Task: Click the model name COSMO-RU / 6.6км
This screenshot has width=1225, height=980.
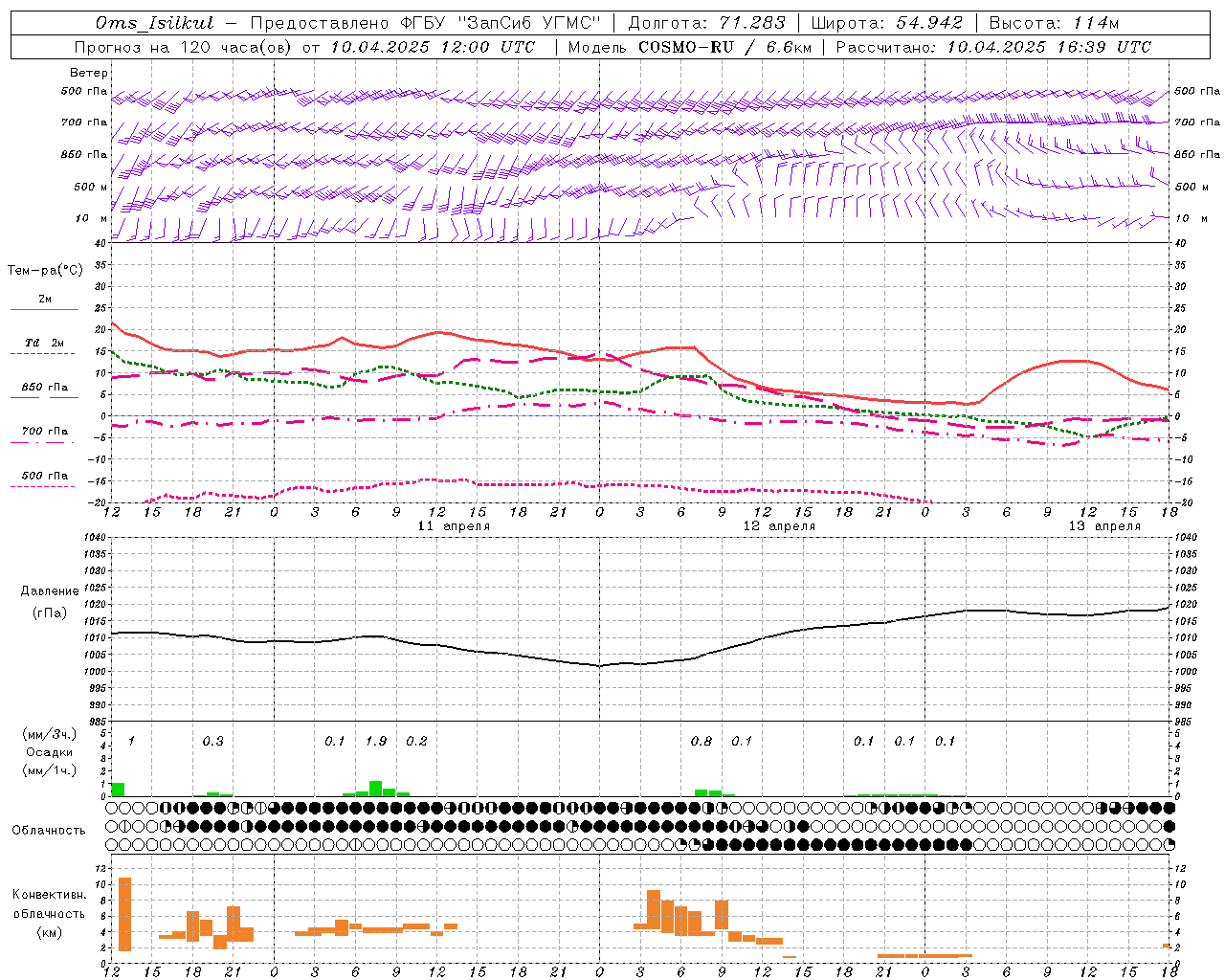Action: click(x=725, y=47)
